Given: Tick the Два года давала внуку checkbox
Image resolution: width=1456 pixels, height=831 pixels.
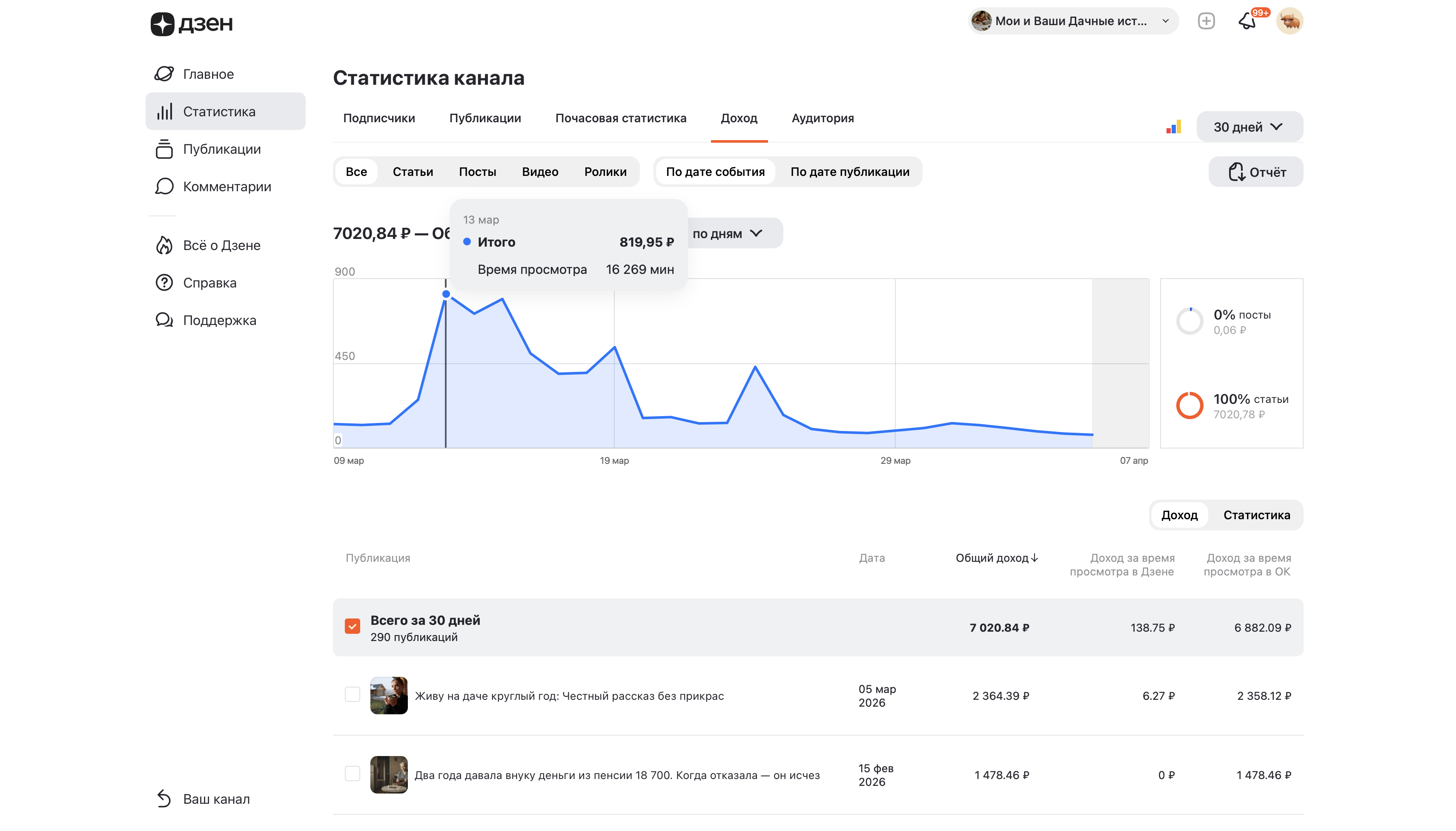Looking at the screenshot, I should 353,774.
